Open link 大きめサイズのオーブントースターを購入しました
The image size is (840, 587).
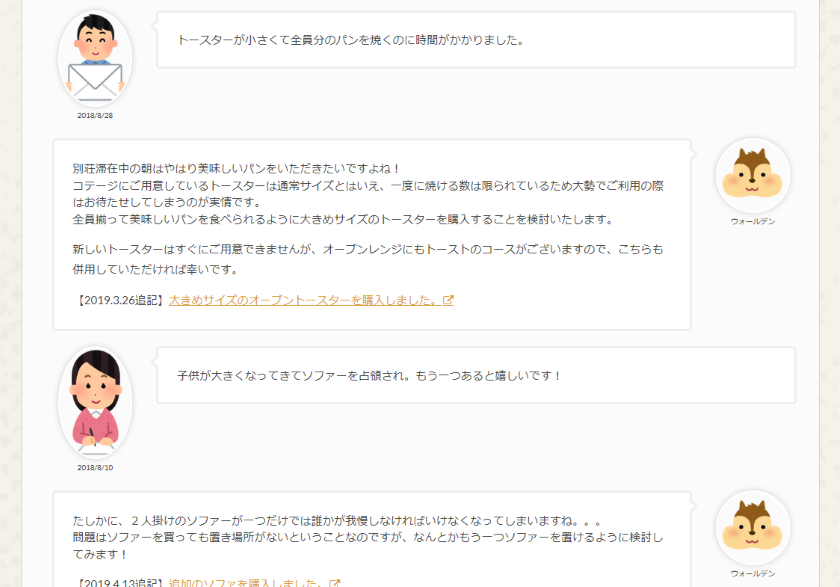pos(306,300)
